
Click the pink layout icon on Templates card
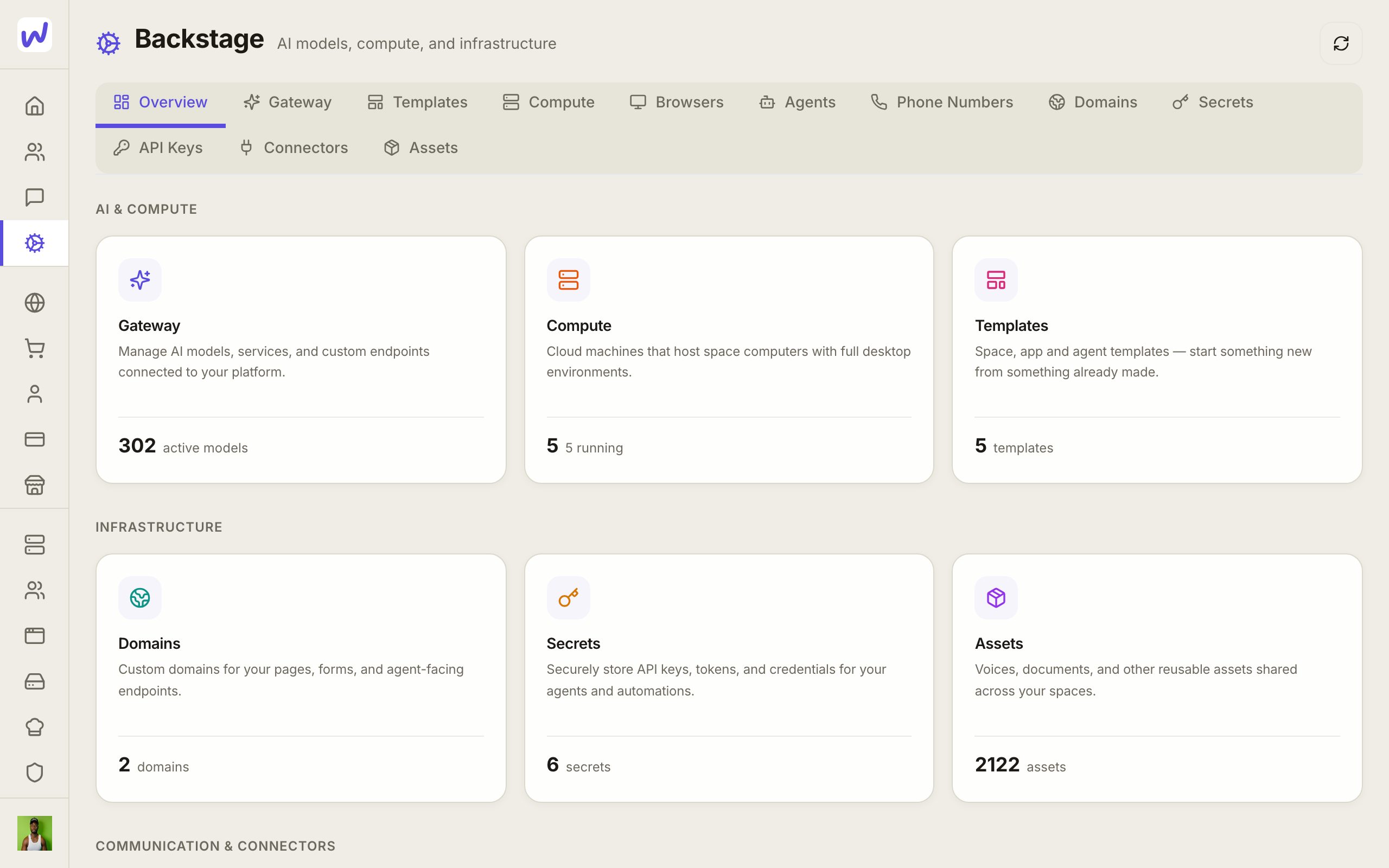click(996, 279)
